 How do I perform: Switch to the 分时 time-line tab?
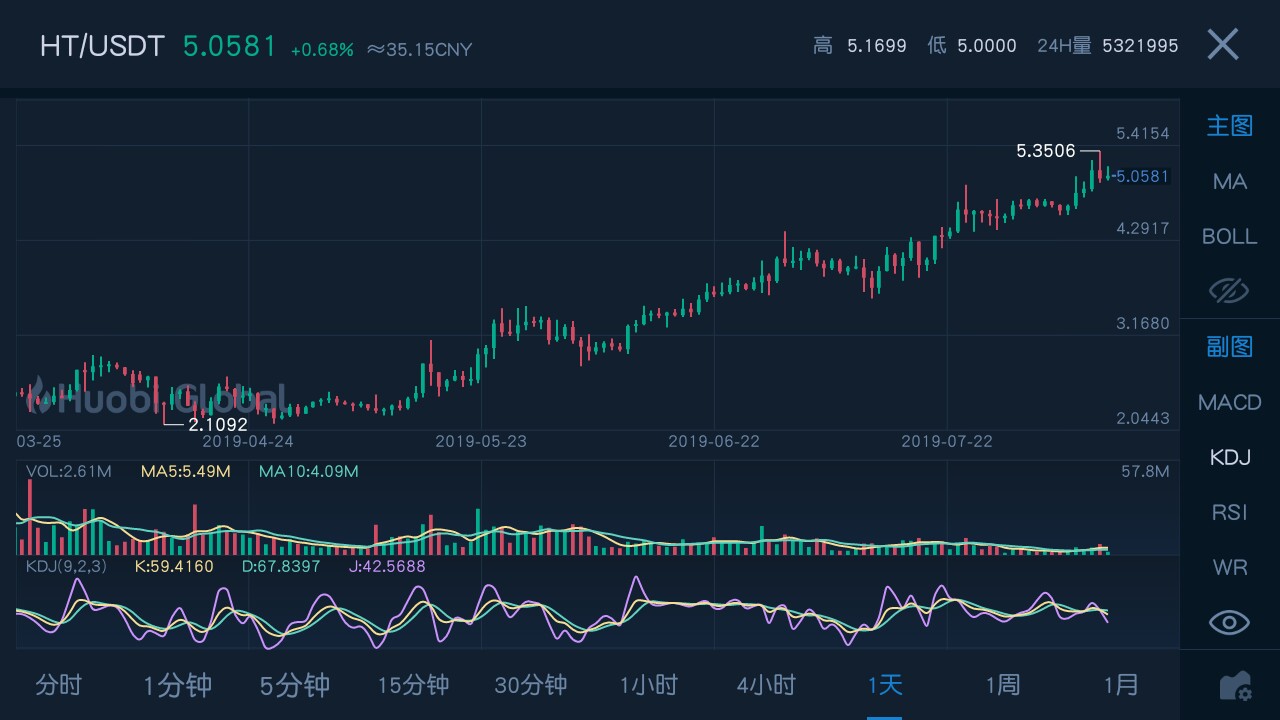(59, 685)
